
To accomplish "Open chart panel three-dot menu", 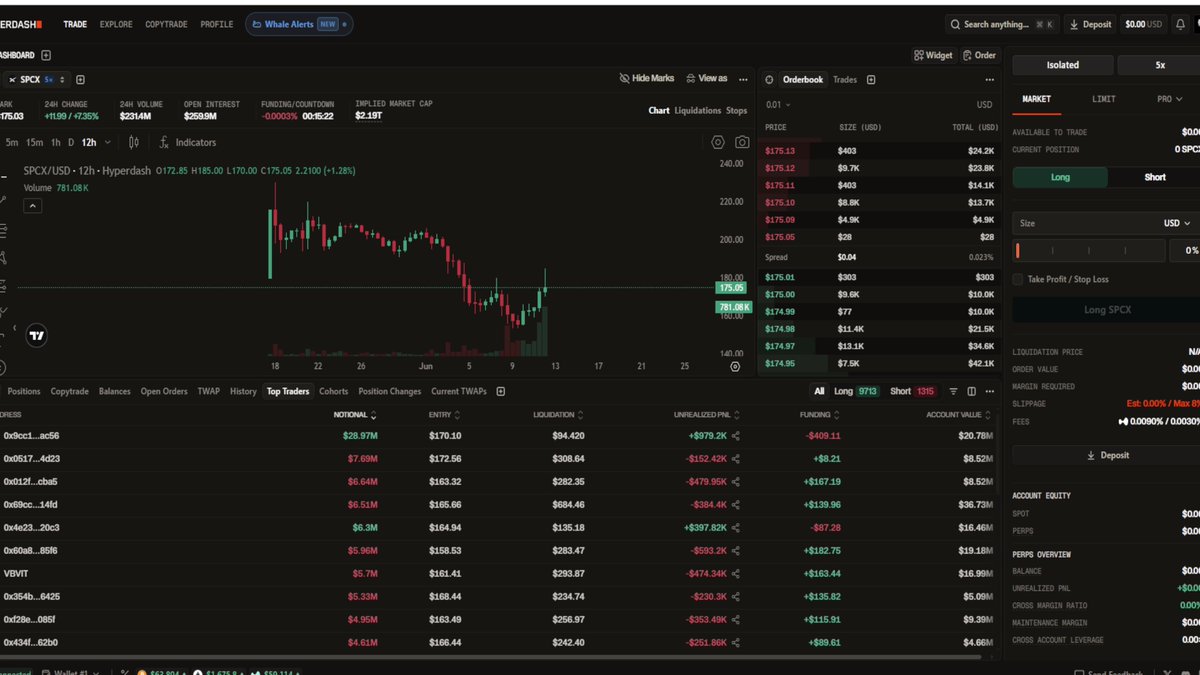I will pos(743,79).
